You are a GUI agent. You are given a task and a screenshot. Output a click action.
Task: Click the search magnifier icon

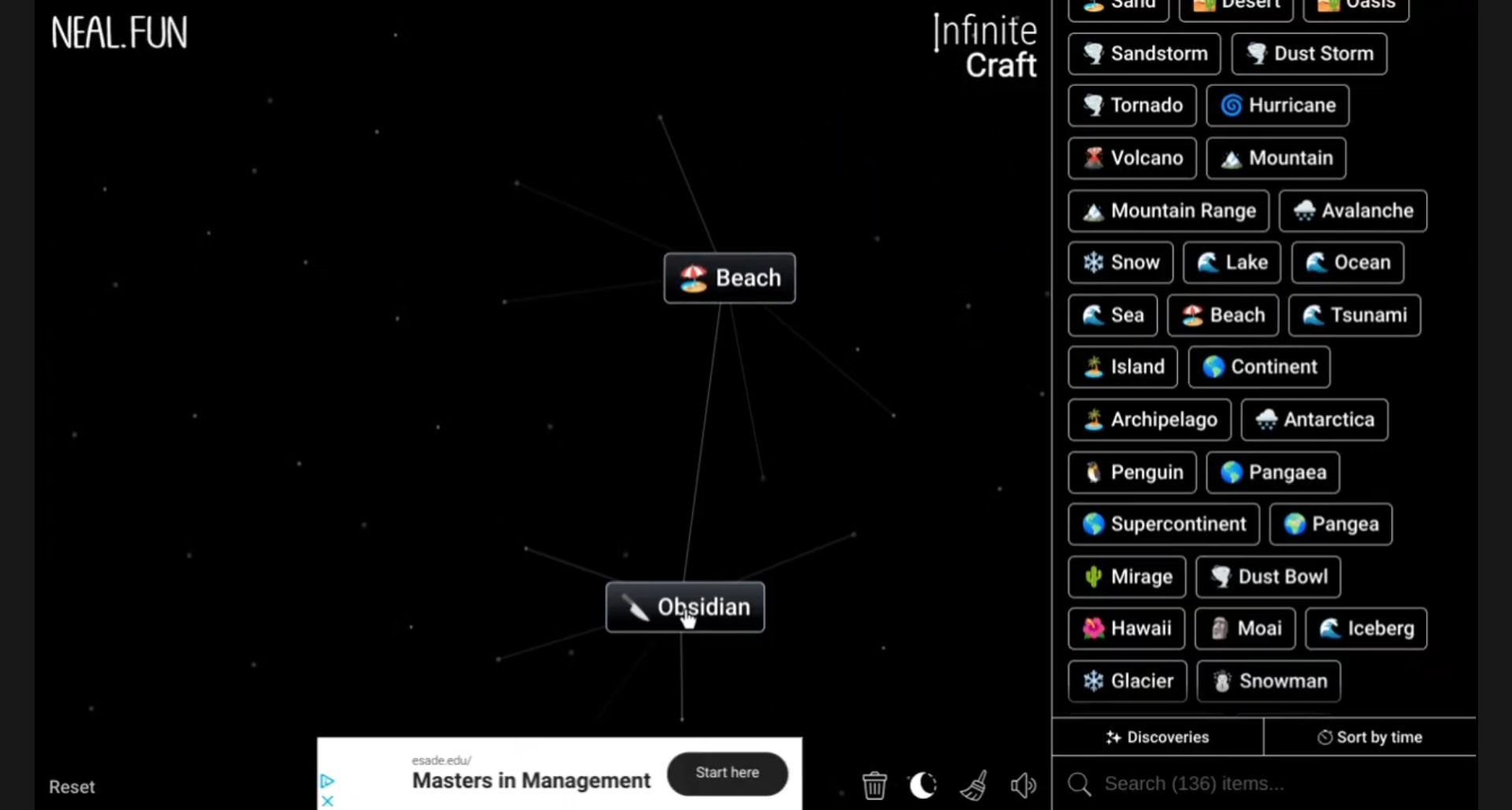(1080, 783)
